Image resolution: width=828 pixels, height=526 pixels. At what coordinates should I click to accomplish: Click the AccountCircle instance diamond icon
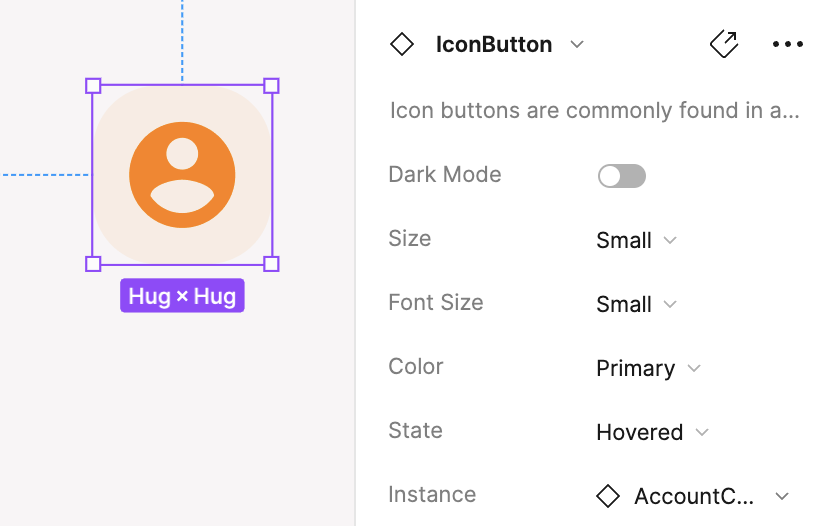608,496
